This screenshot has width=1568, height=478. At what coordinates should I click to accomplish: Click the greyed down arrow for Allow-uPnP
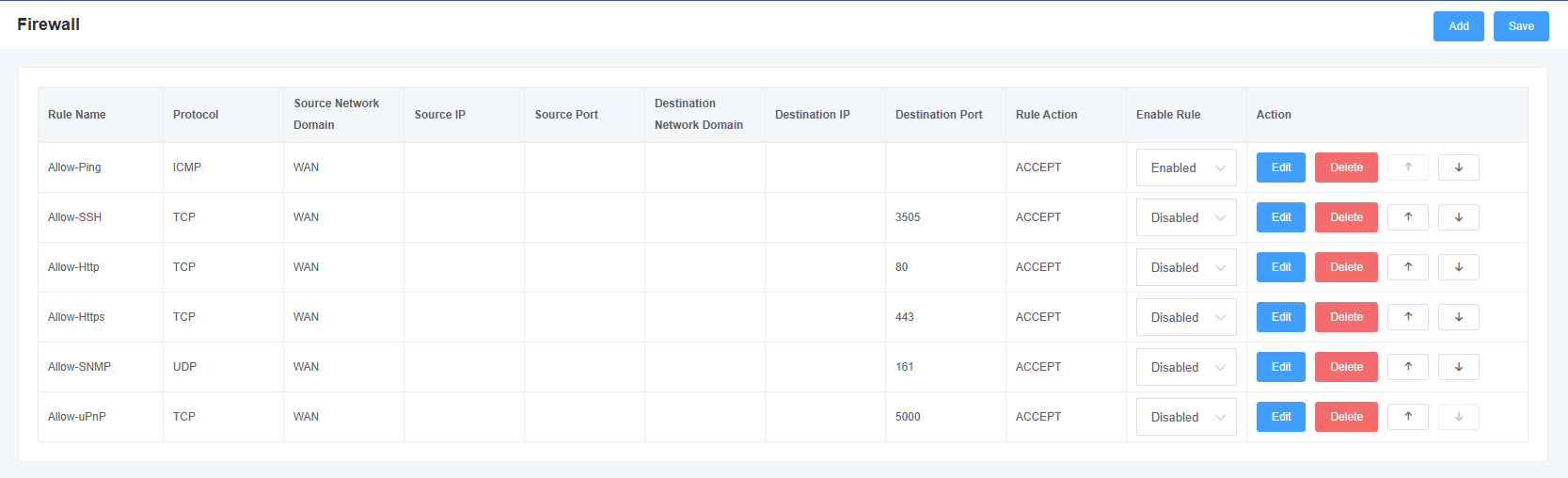[1458, 417]
